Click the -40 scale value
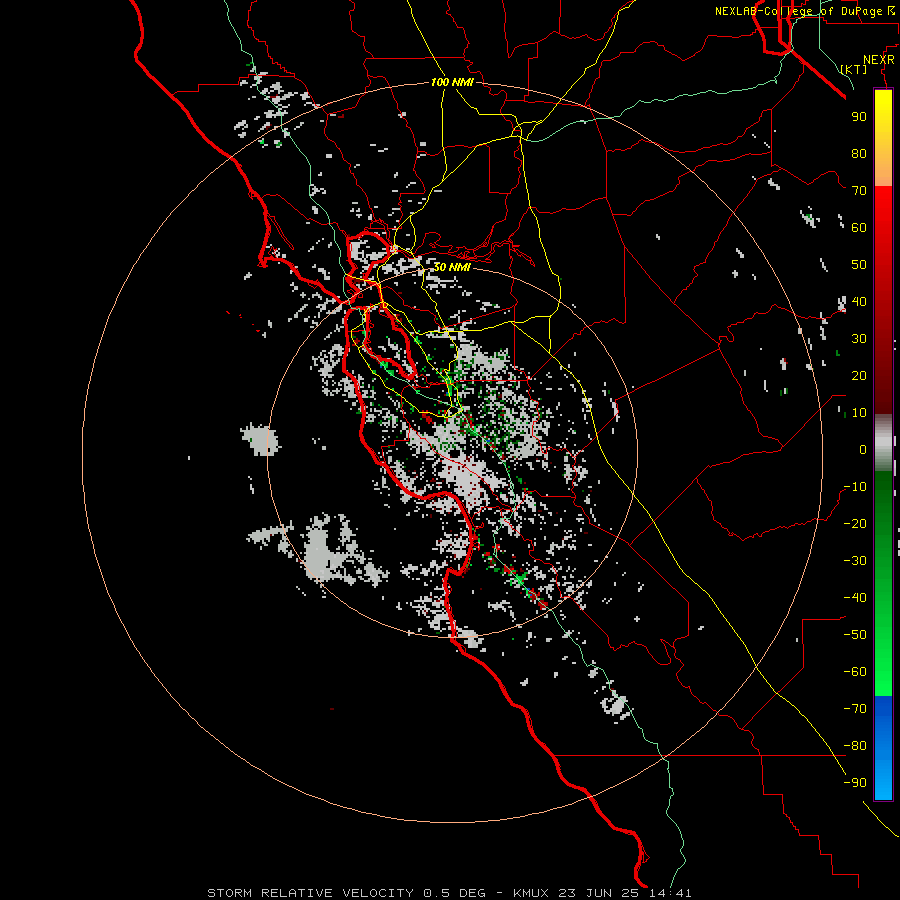The width and height of the screenshot is (900, 900). pyautogui.click(x=855, y=598)
